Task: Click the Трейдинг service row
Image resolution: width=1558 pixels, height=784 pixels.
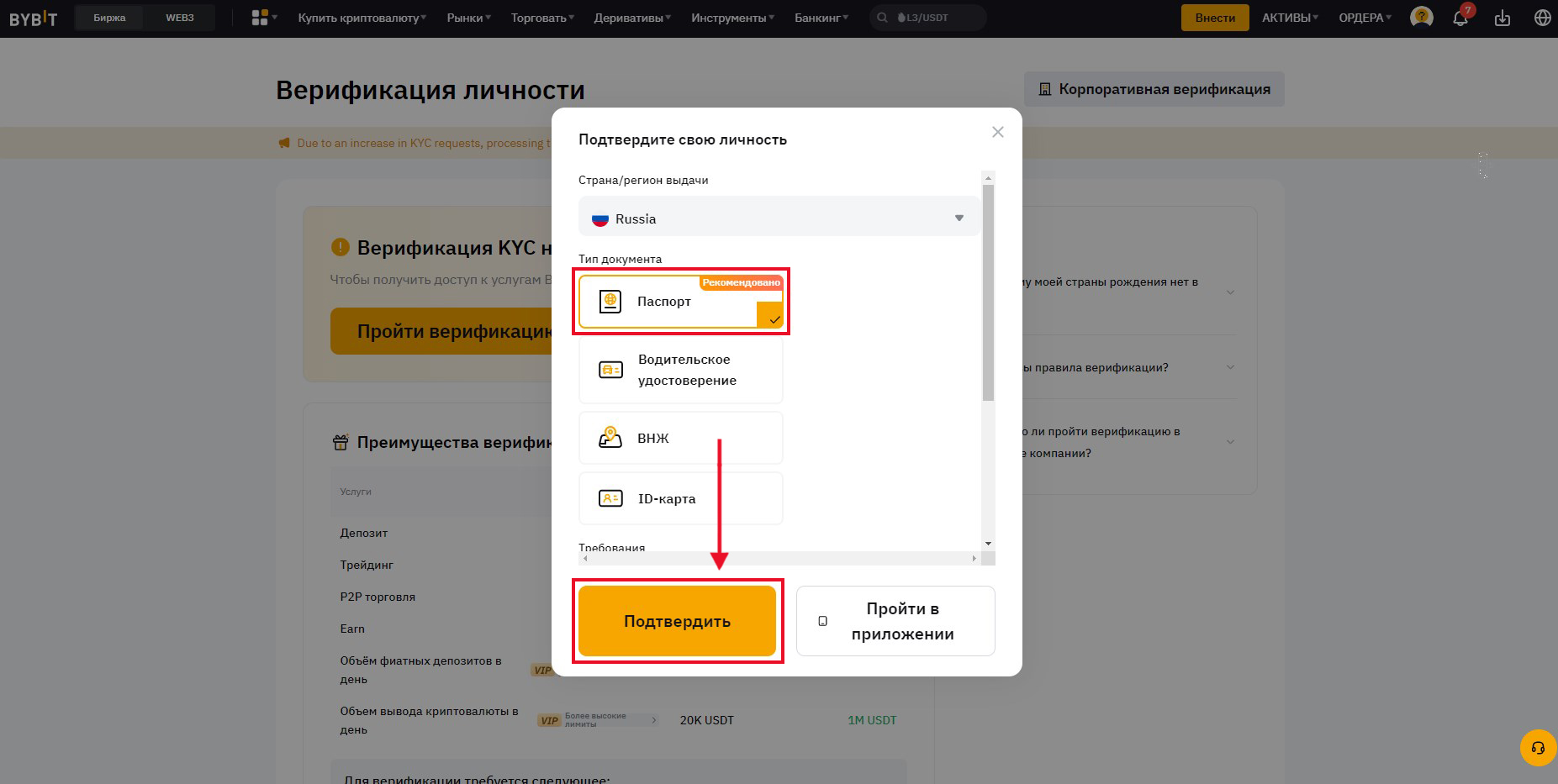Action: (367, 565)
